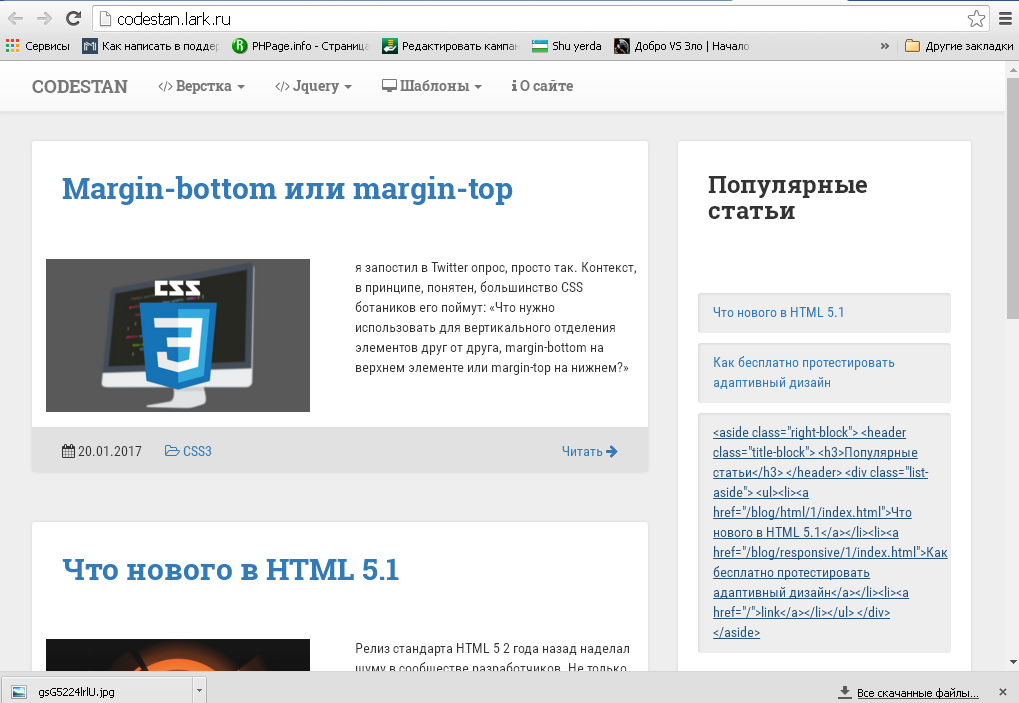Open the Сервисы apps grid bookmark
Viewport: 1019px width, 703px height.
[x=38, y=46]
